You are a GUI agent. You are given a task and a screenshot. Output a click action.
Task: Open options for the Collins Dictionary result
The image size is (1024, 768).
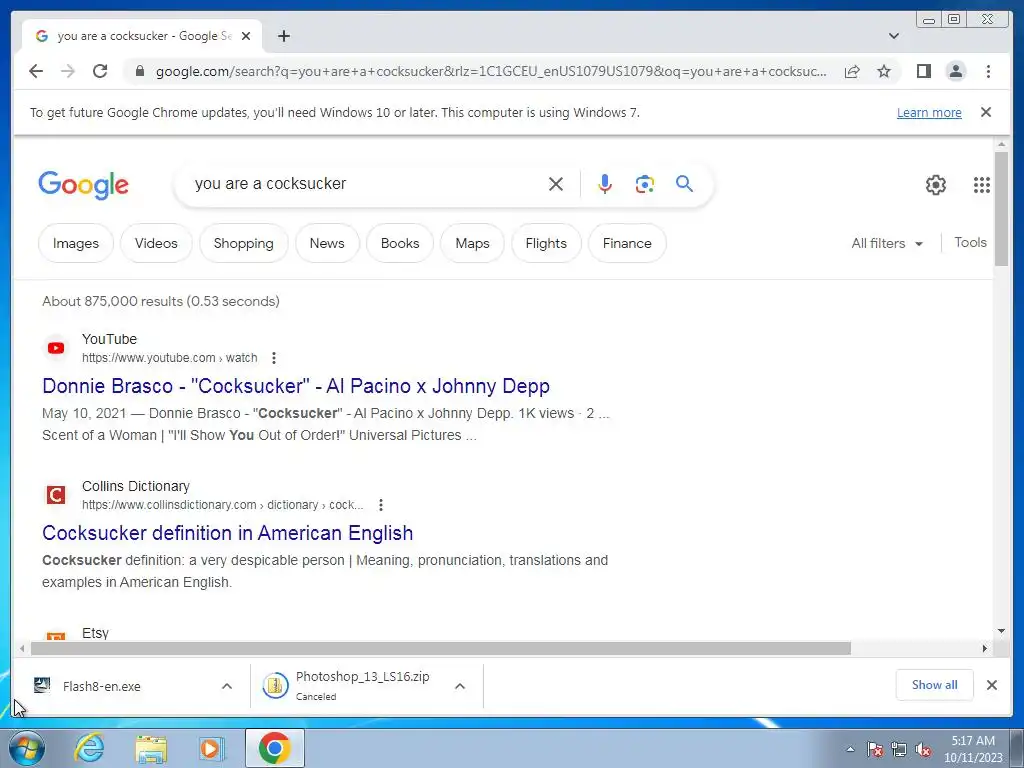381,505
